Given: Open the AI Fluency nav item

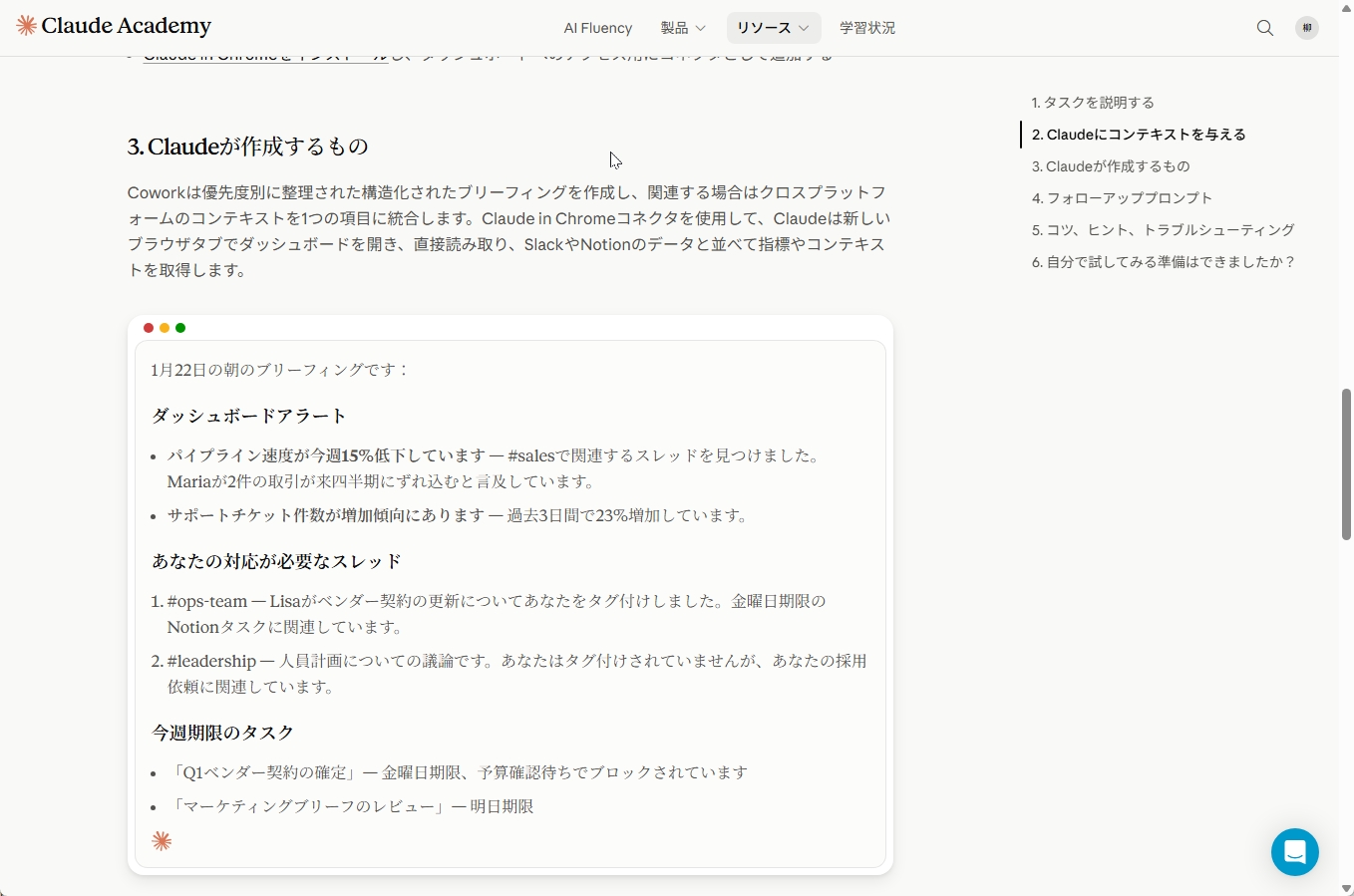Looking at the screenshot, I should (x=598, y=28).
